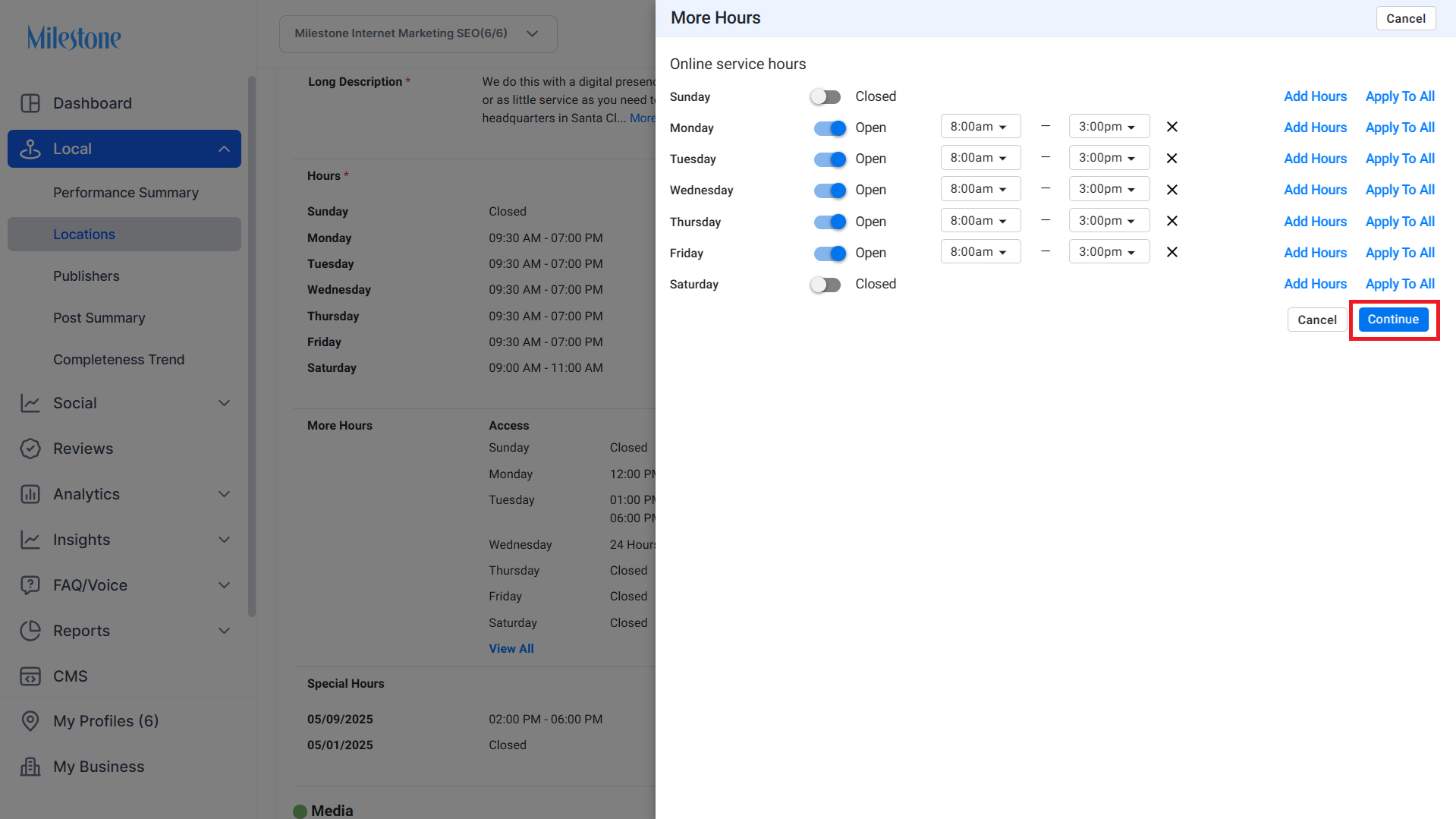Viewport: 1456px width, 819px height.
Task: Click the blue Continue button
Action: (1393, 320)
